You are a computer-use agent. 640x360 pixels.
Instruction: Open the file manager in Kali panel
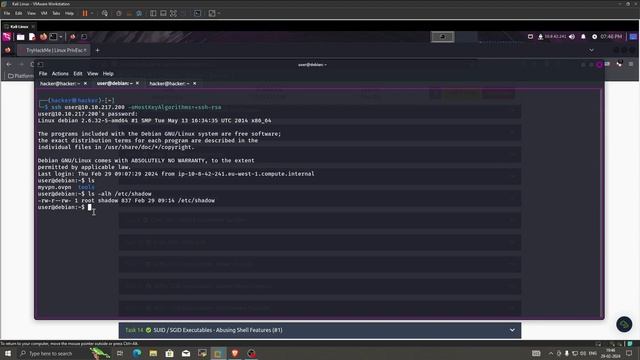pos(20,37)
